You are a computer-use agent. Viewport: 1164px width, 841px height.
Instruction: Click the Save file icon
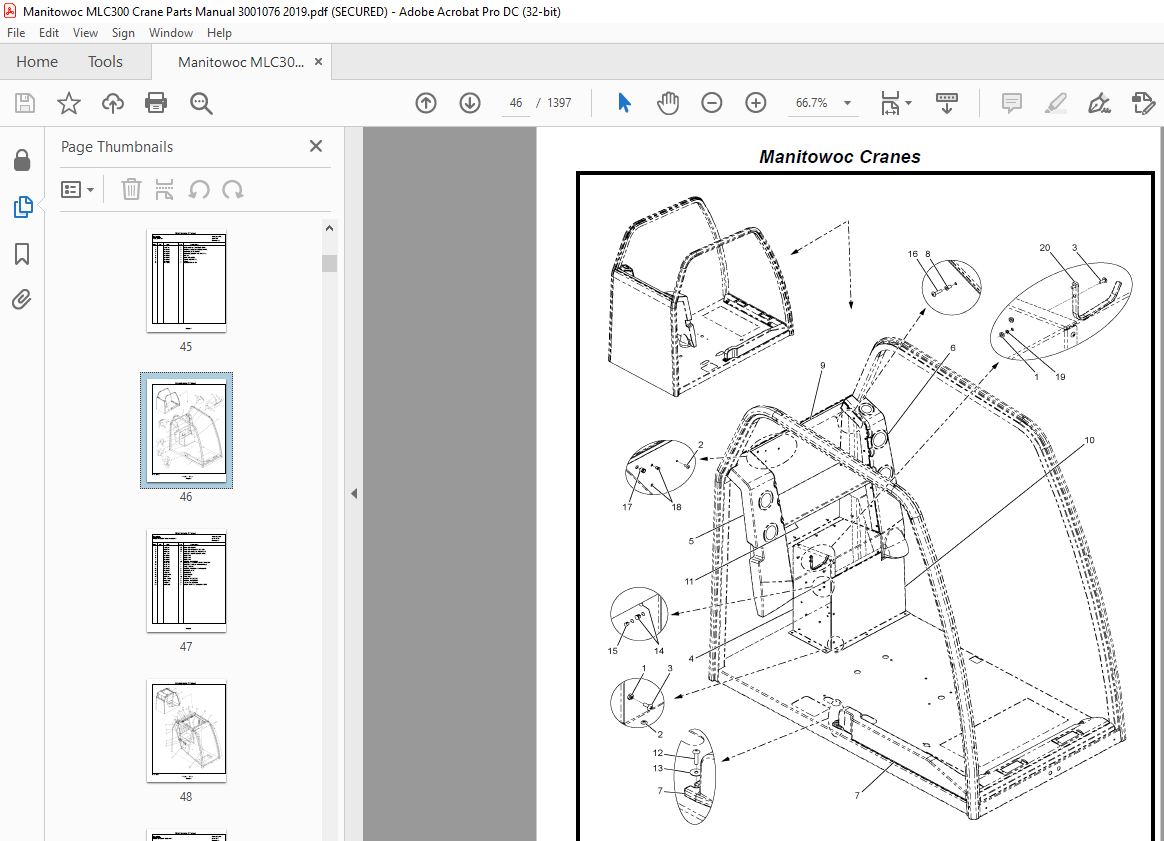(24, 102)
